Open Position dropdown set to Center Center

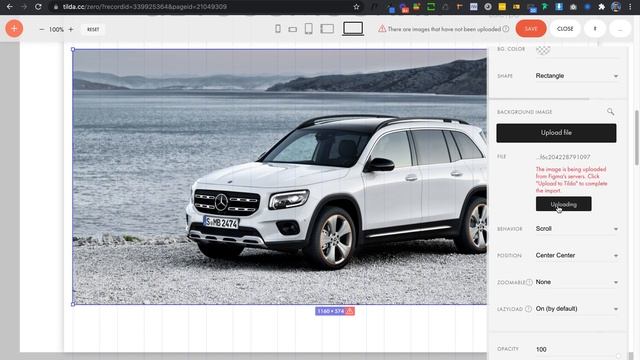577,255
